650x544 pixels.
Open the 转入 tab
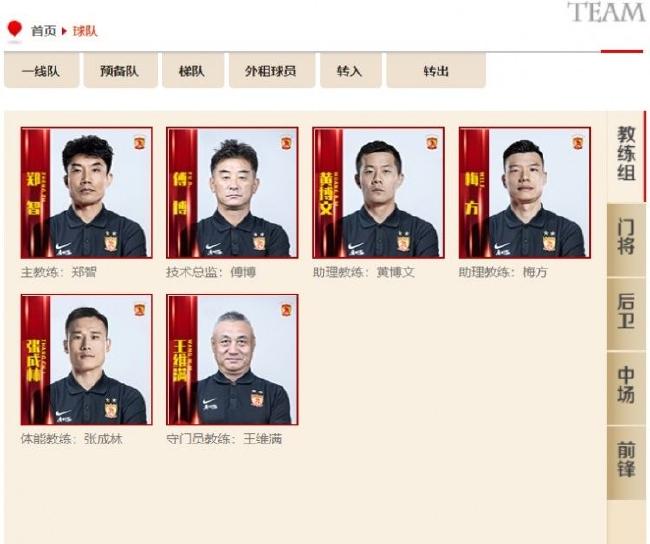click(351, 71)
